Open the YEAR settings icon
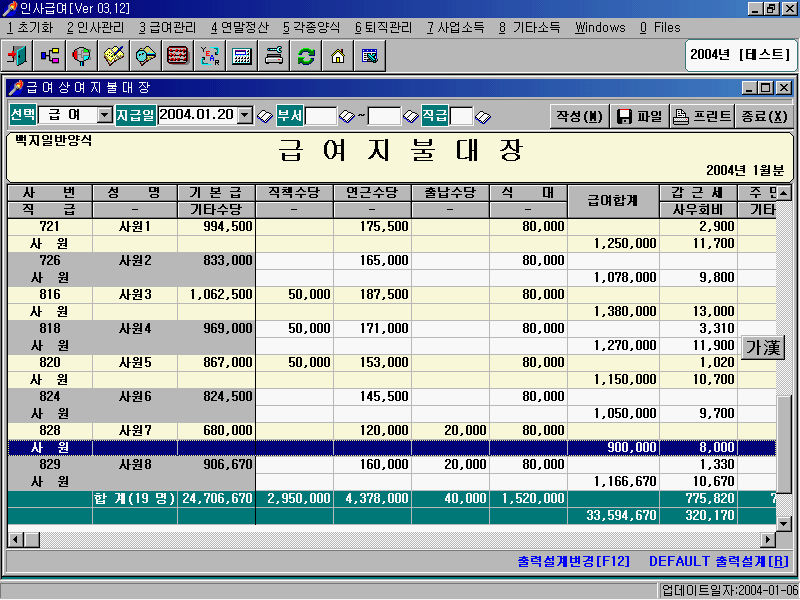The height and width of the screenshot is (600, 800). pyautogui.click(x=210, y=56)
